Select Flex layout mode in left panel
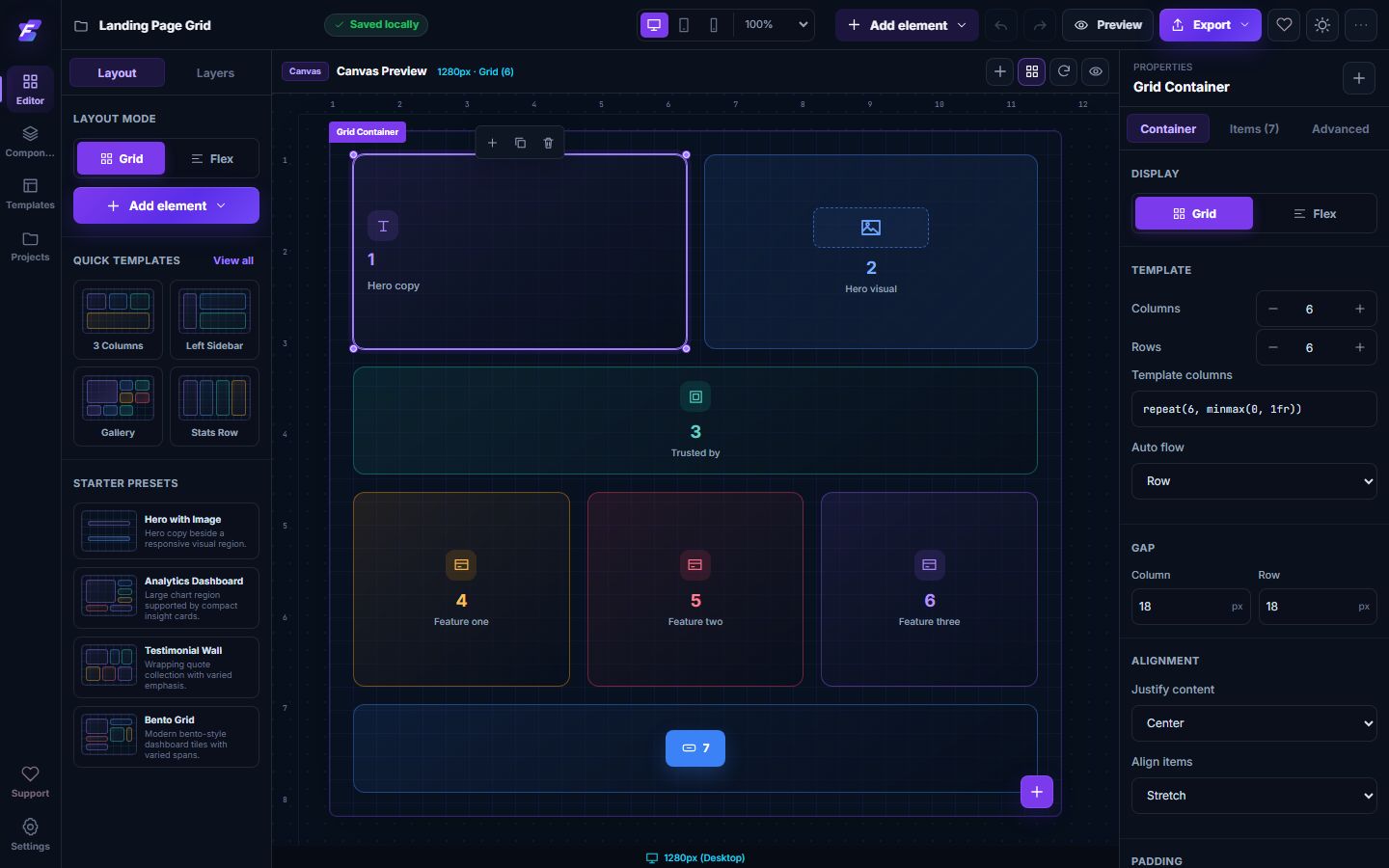 211,158
